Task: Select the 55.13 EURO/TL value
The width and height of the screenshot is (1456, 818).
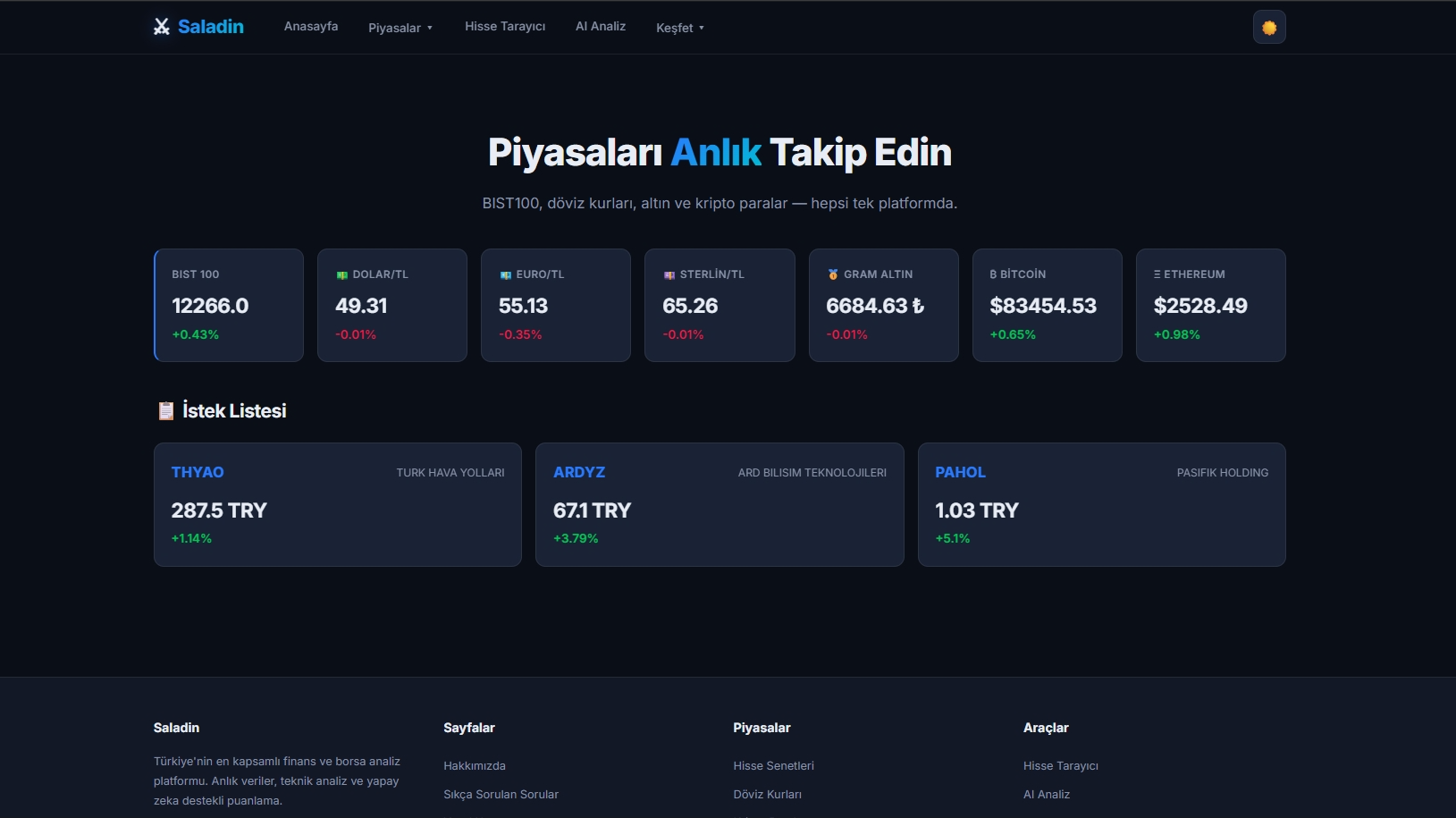Action: (523, 306)
